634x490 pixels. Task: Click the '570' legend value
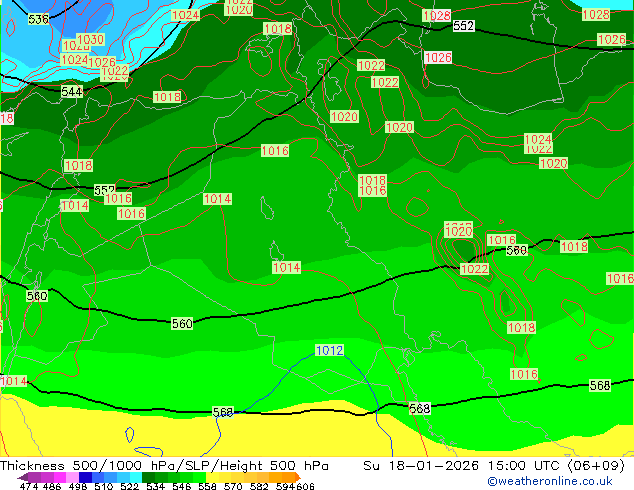pos(233,486)
